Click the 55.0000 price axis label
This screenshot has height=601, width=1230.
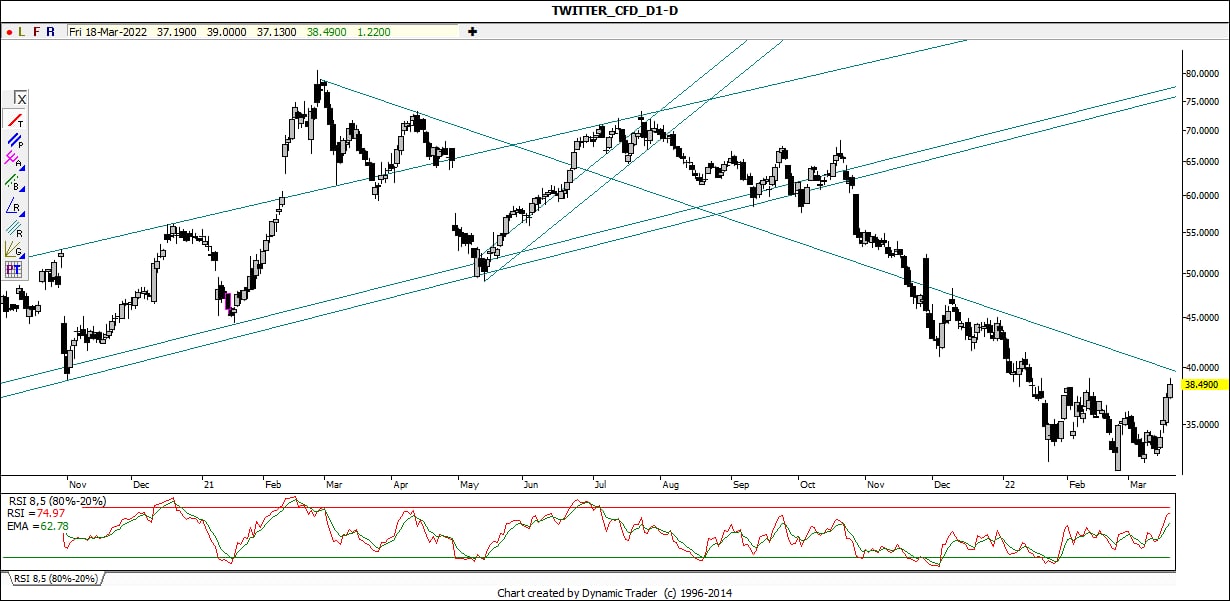tap(1203, 232)
